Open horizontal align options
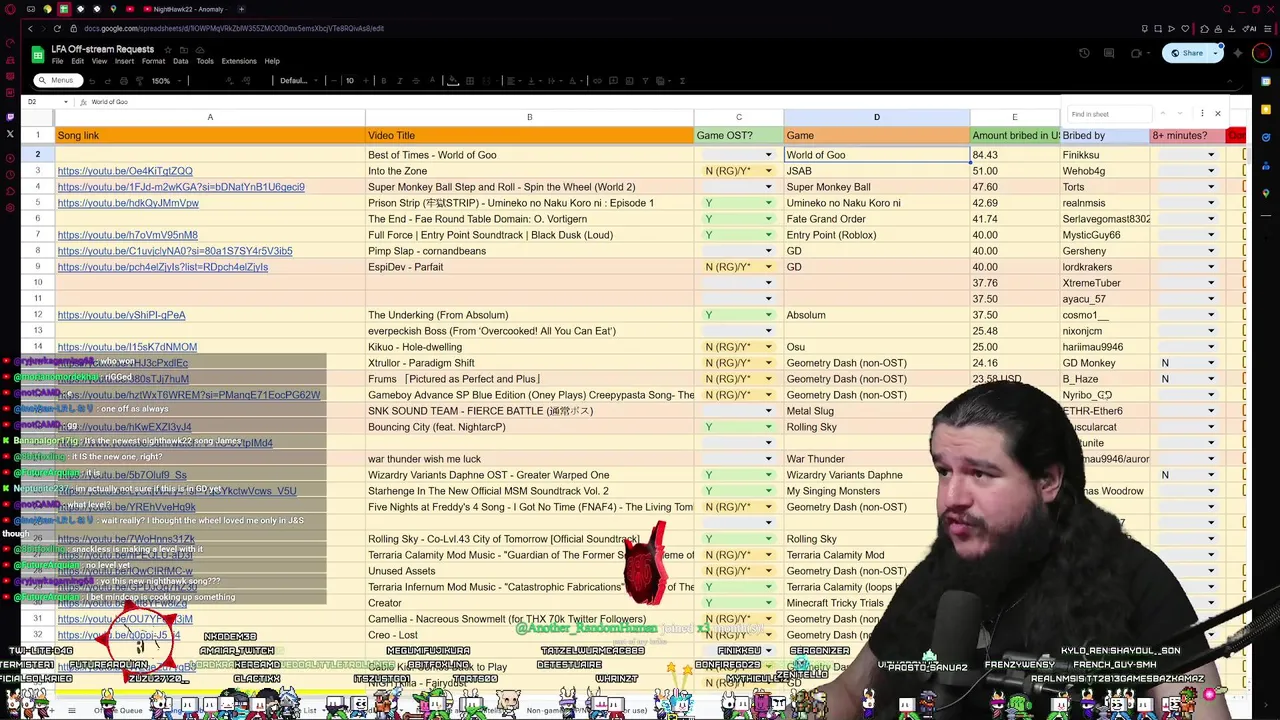This screenshot has width=1280, height=720. 512,80
